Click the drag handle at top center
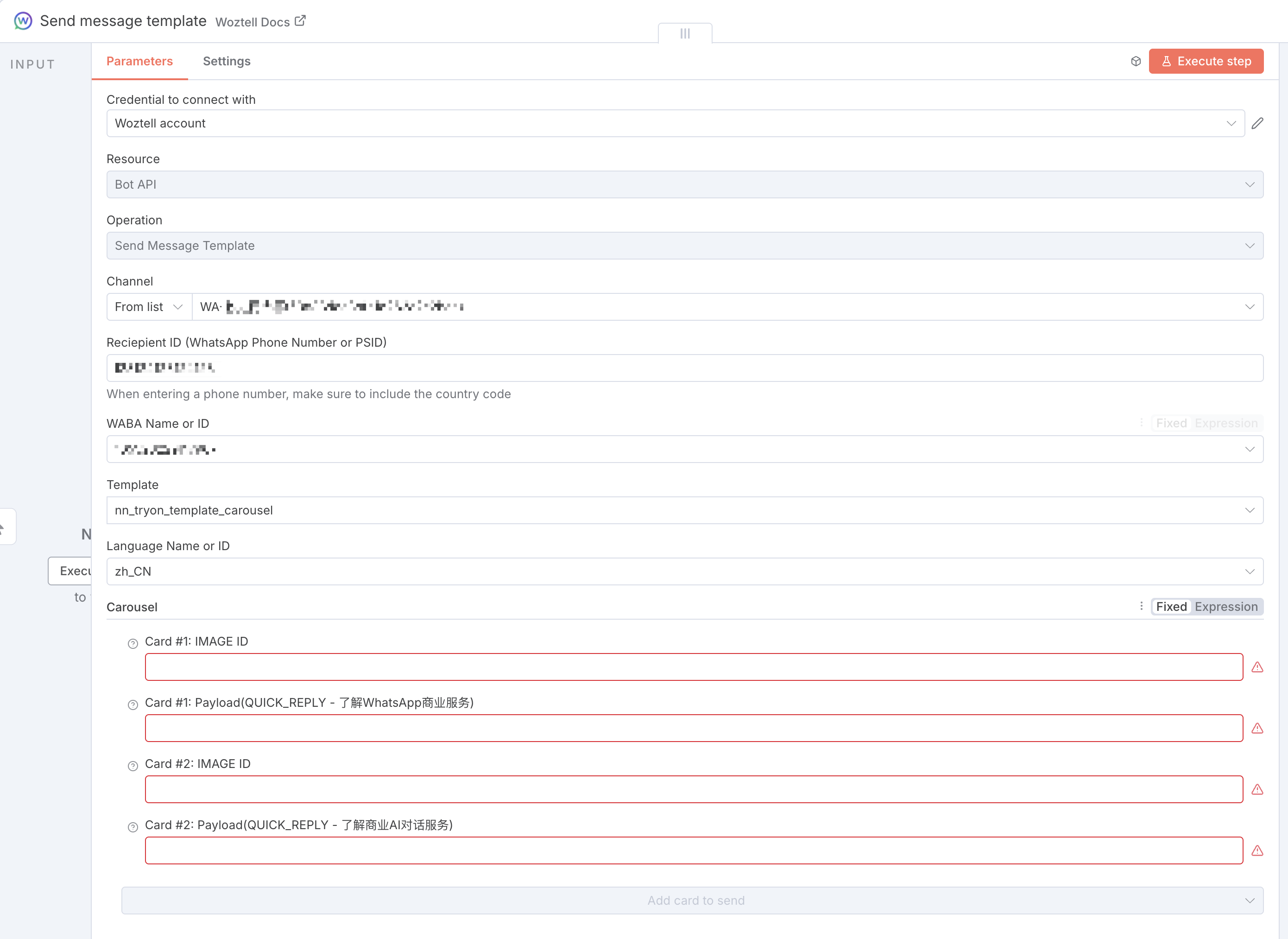The image size is (1288, 939). [685, 33]
